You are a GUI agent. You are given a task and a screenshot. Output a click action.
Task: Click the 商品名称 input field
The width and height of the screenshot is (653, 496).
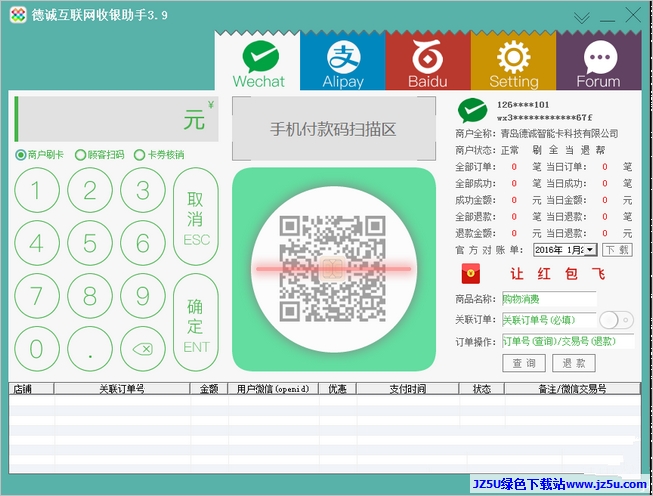(x=549, y=299)
